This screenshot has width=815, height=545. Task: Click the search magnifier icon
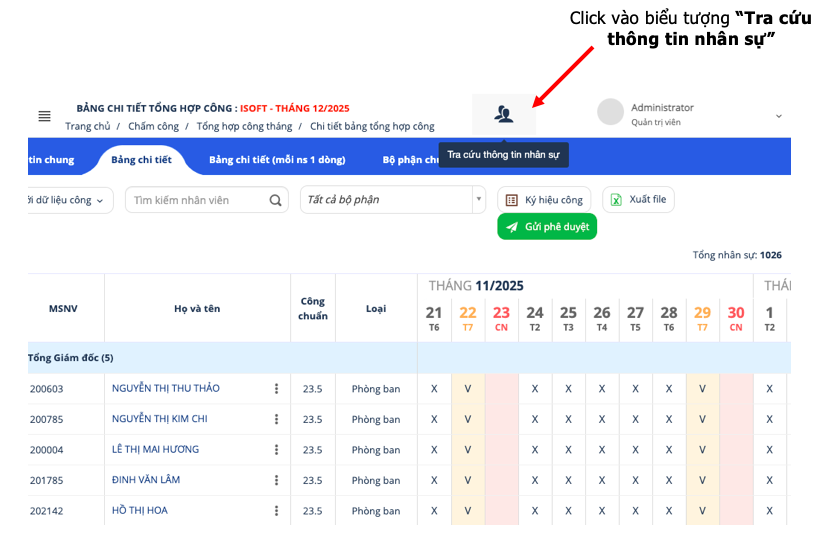tap(276, 200)
